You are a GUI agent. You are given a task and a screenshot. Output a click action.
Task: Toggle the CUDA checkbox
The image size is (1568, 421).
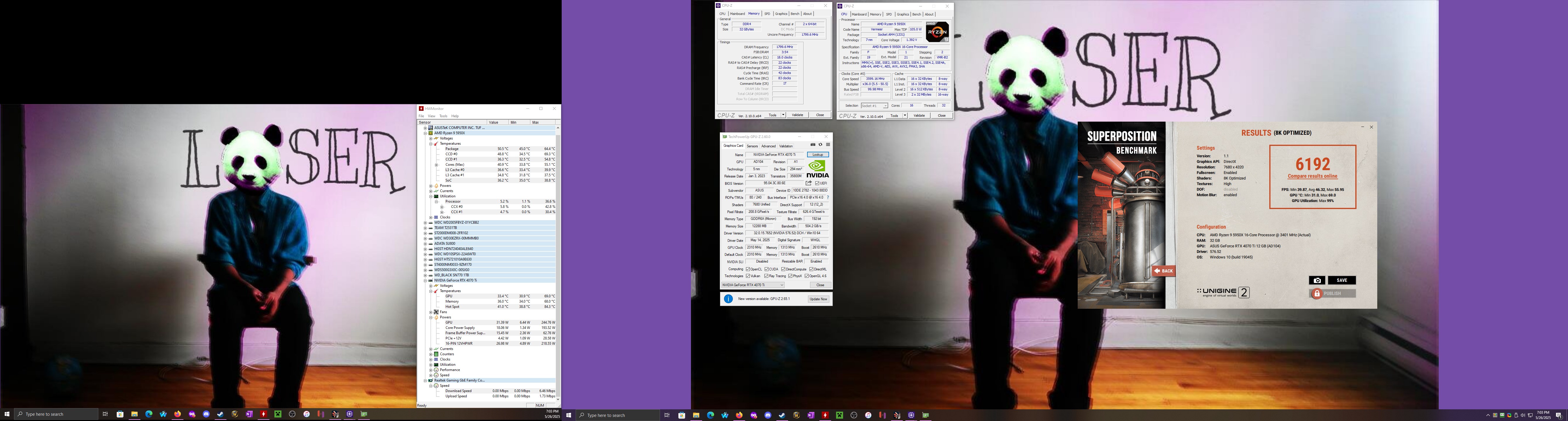coord(766,269)
